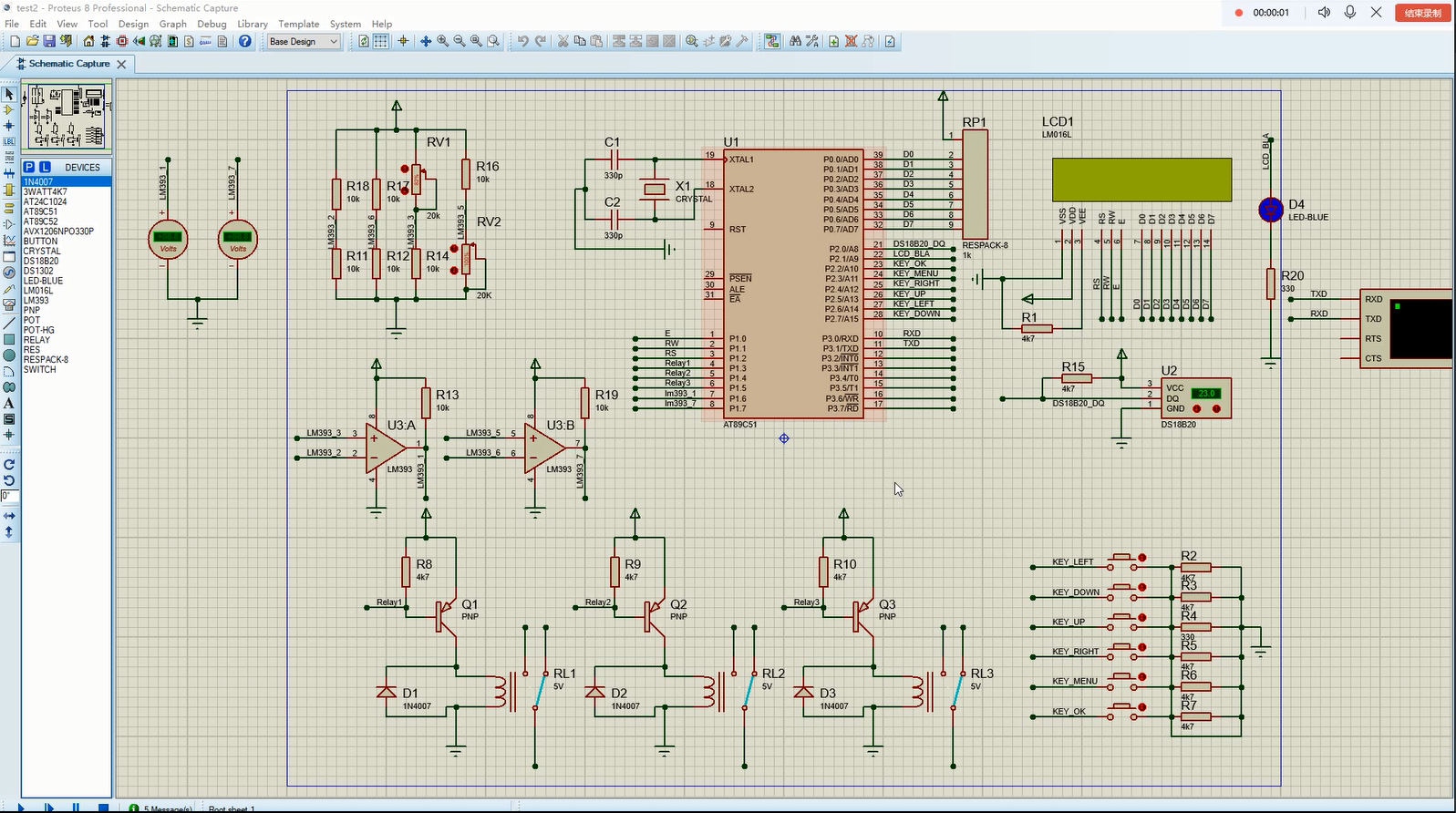Click the red stop recording button

[1423, 13]
